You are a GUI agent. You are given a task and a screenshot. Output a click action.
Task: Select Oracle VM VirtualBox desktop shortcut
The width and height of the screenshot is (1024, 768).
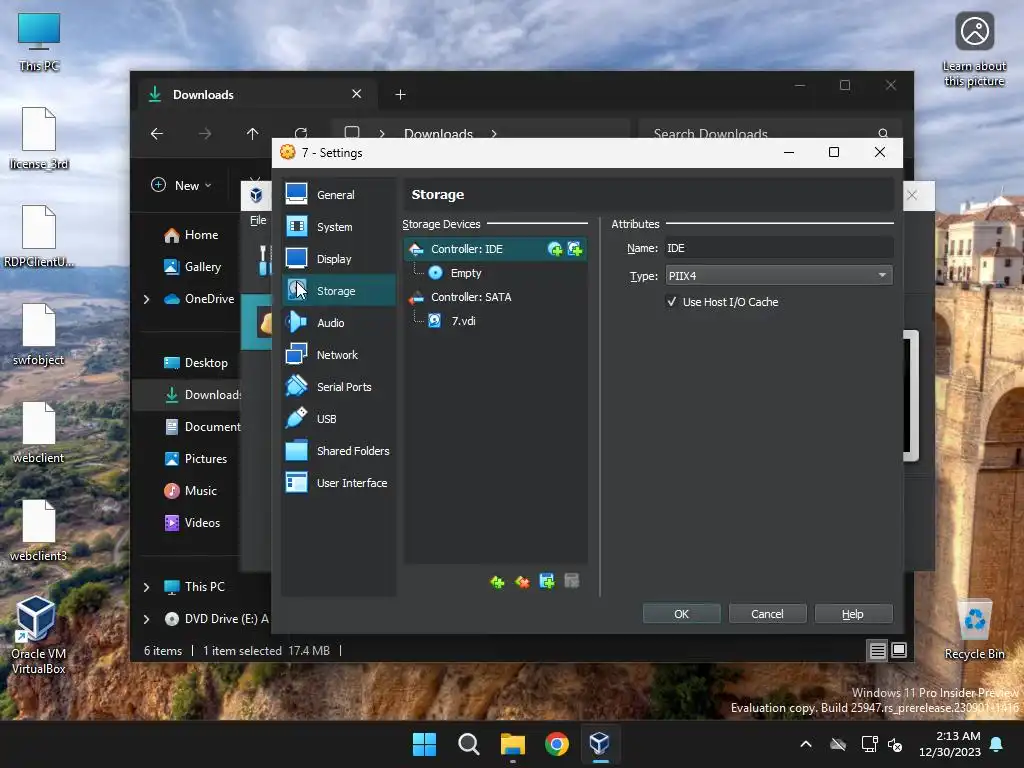tap(38, 635)
